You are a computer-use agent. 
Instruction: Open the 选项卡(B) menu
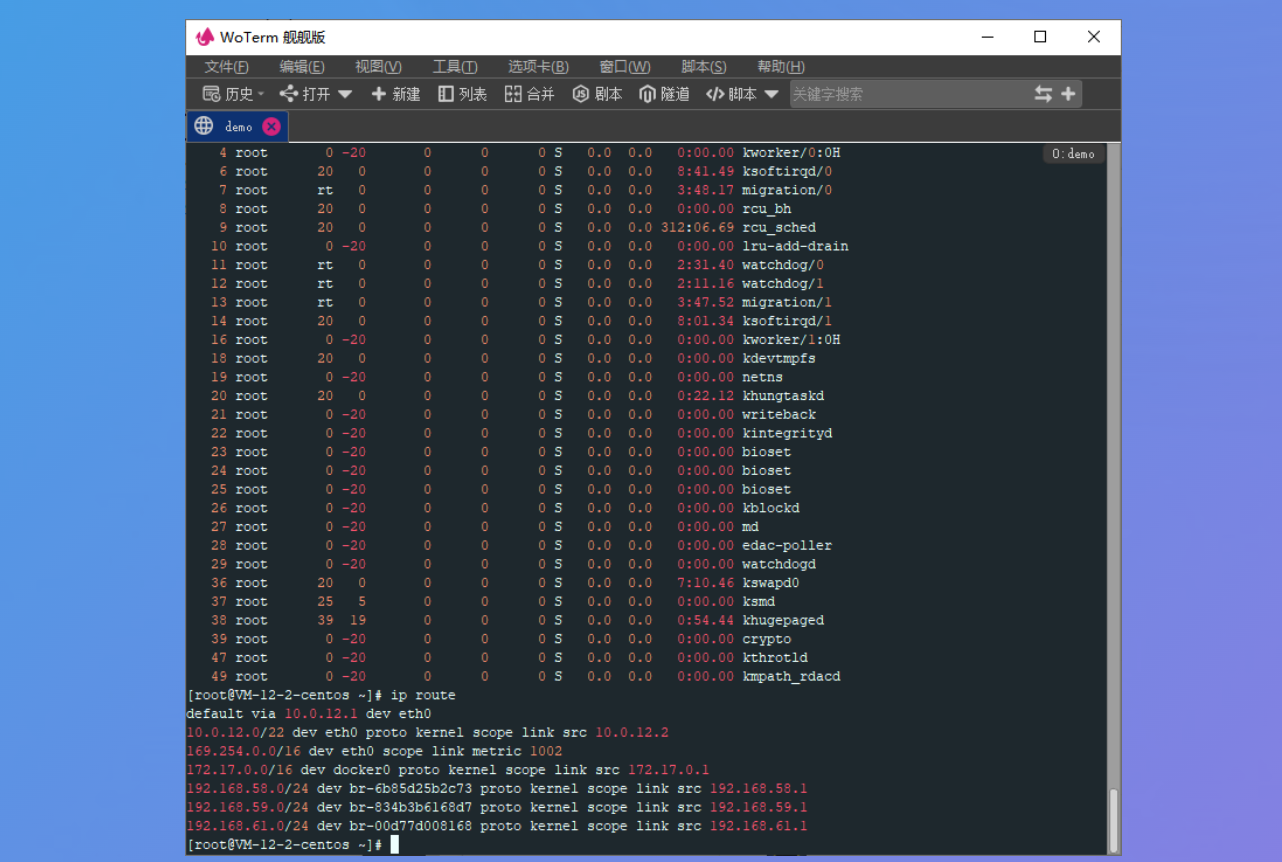coord(538,67)
